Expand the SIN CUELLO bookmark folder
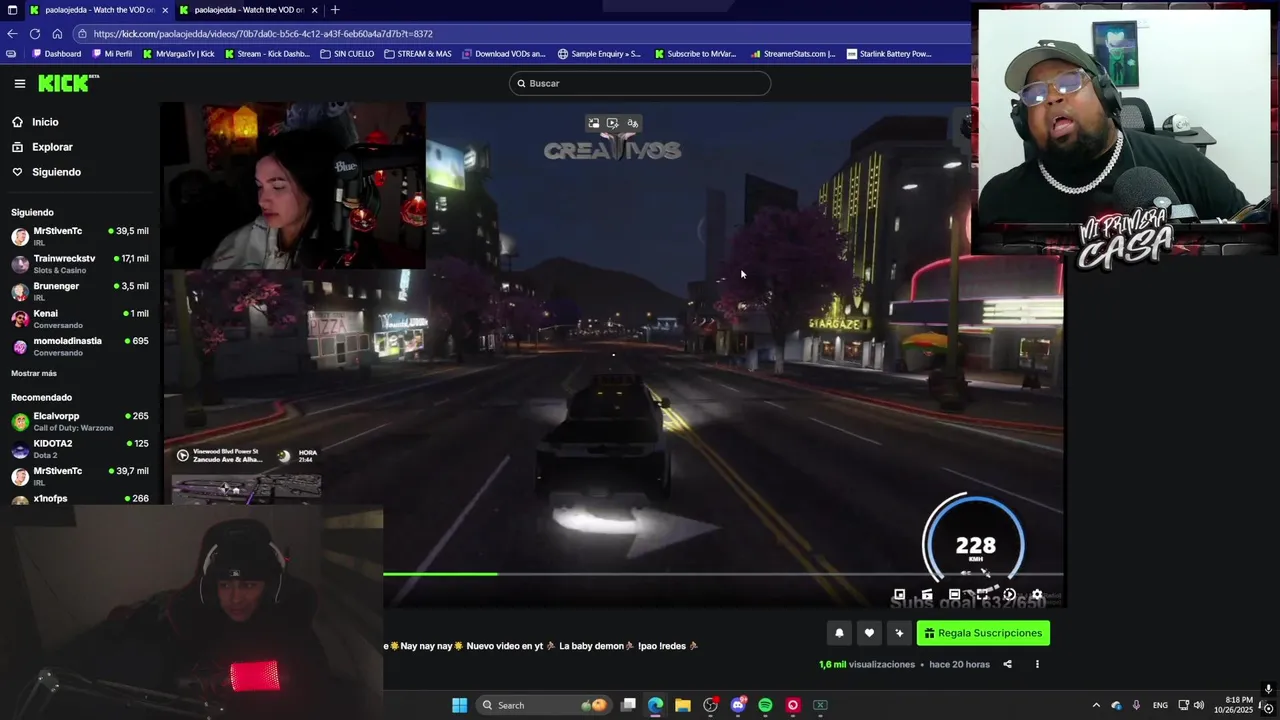Viewport: 1280px width, 720px height. point(347,54)
